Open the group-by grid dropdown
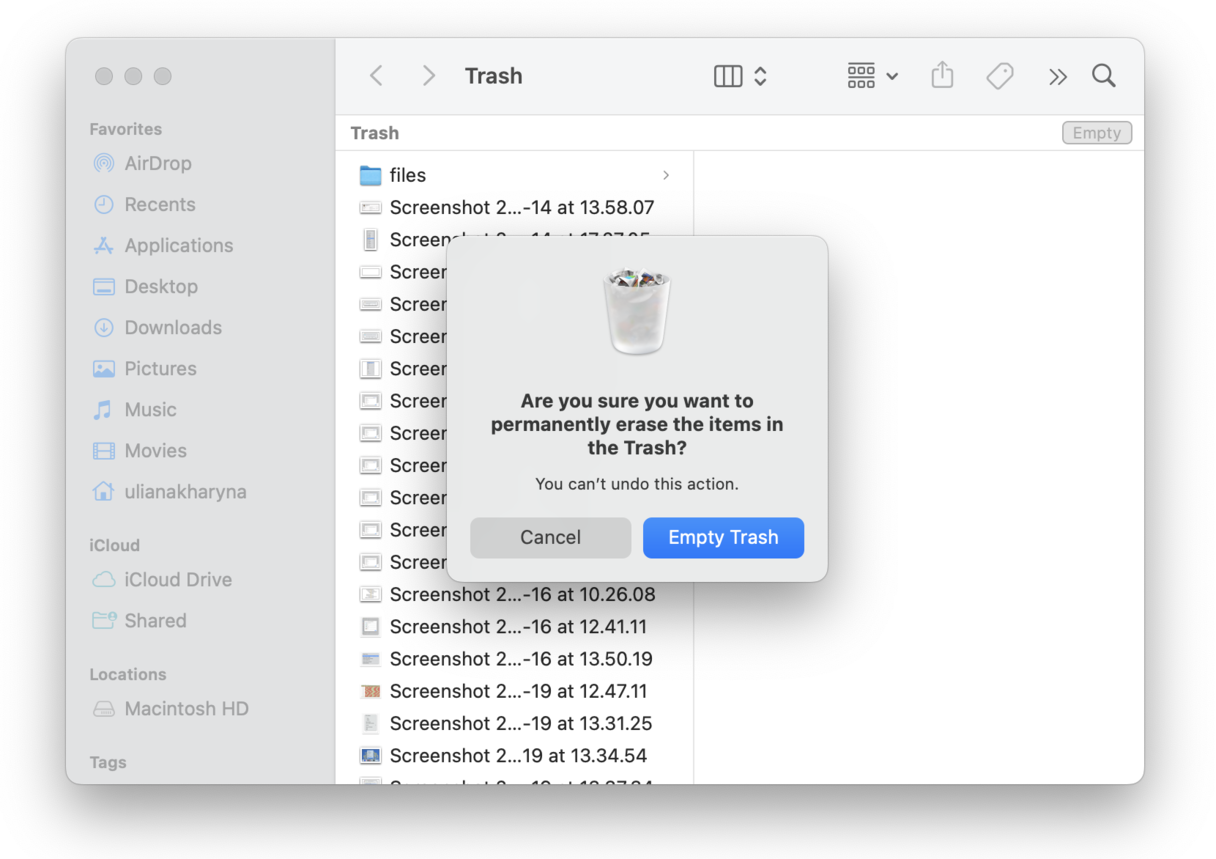This screenshot has width=1216, height=859. tap(872, 76)
